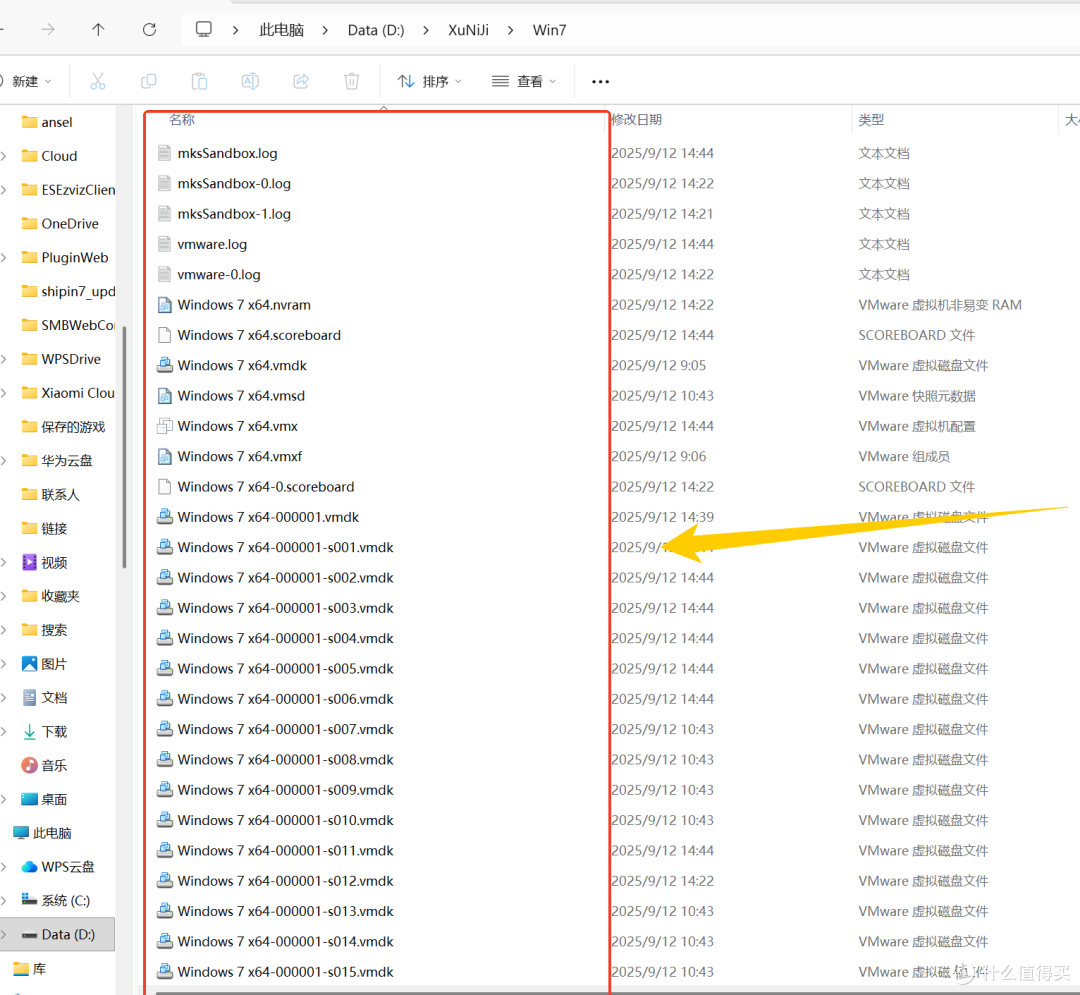Select file mksSandbox-0.log

[234, 183]
